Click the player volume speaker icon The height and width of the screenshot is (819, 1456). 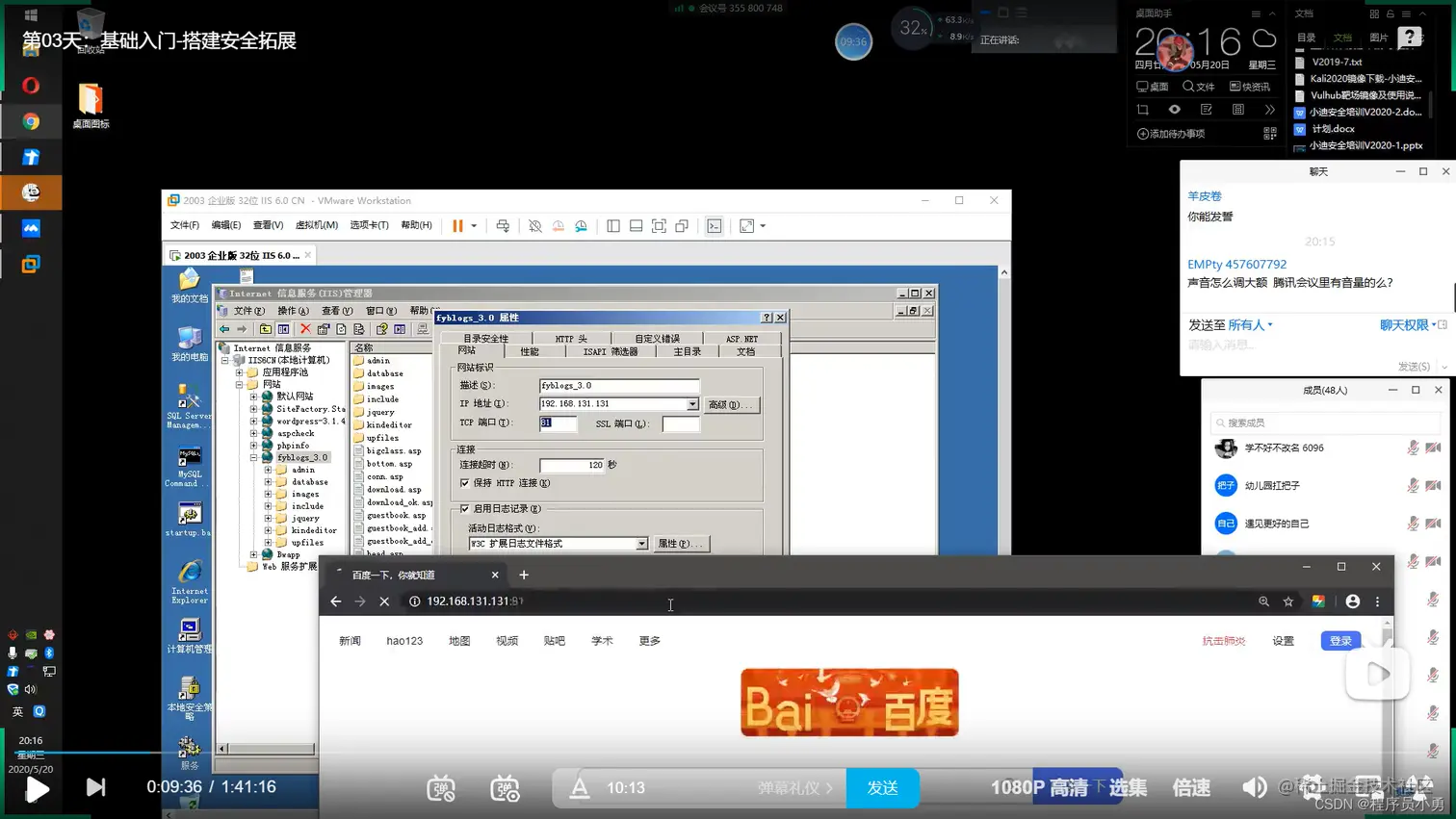tap(1254, 787)
